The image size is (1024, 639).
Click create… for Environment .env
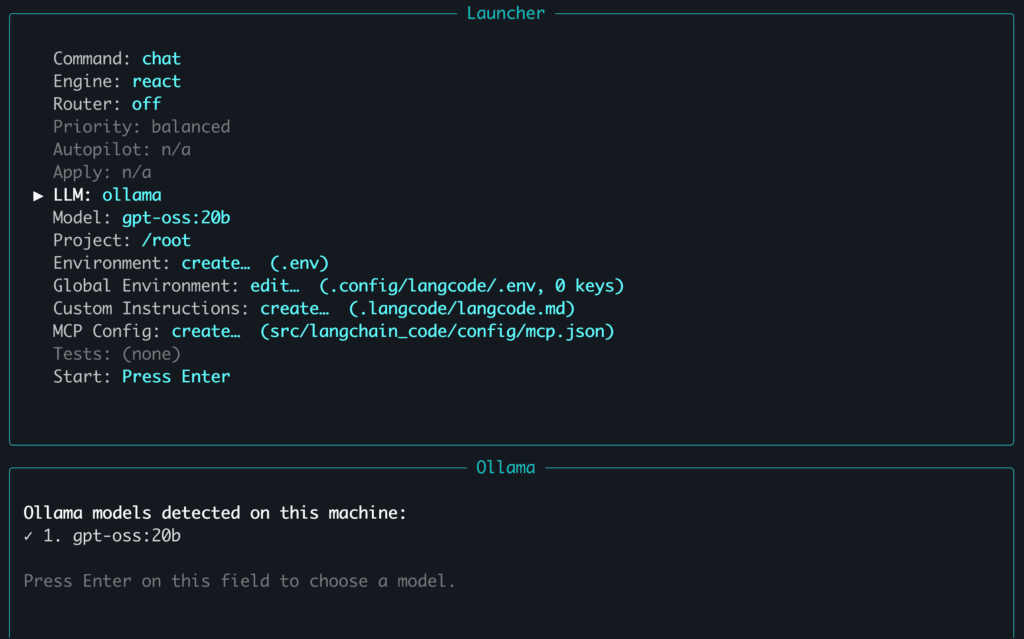point(215,263)
